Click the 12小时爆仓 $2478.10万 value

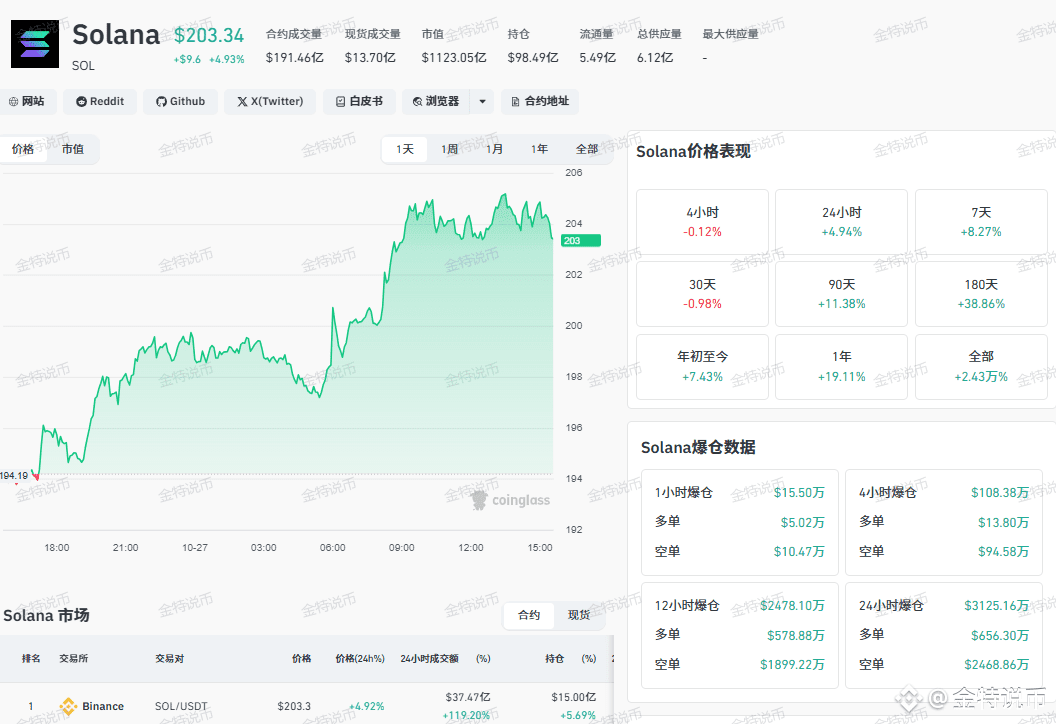[792, 605]
